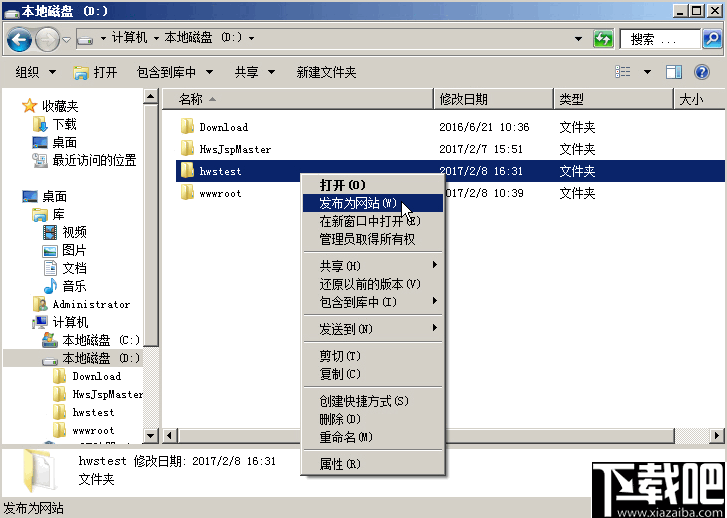Click the sidebar scrollbar down arrow
The height and width of the screenshot is (518, 727).
click(150, 435)
